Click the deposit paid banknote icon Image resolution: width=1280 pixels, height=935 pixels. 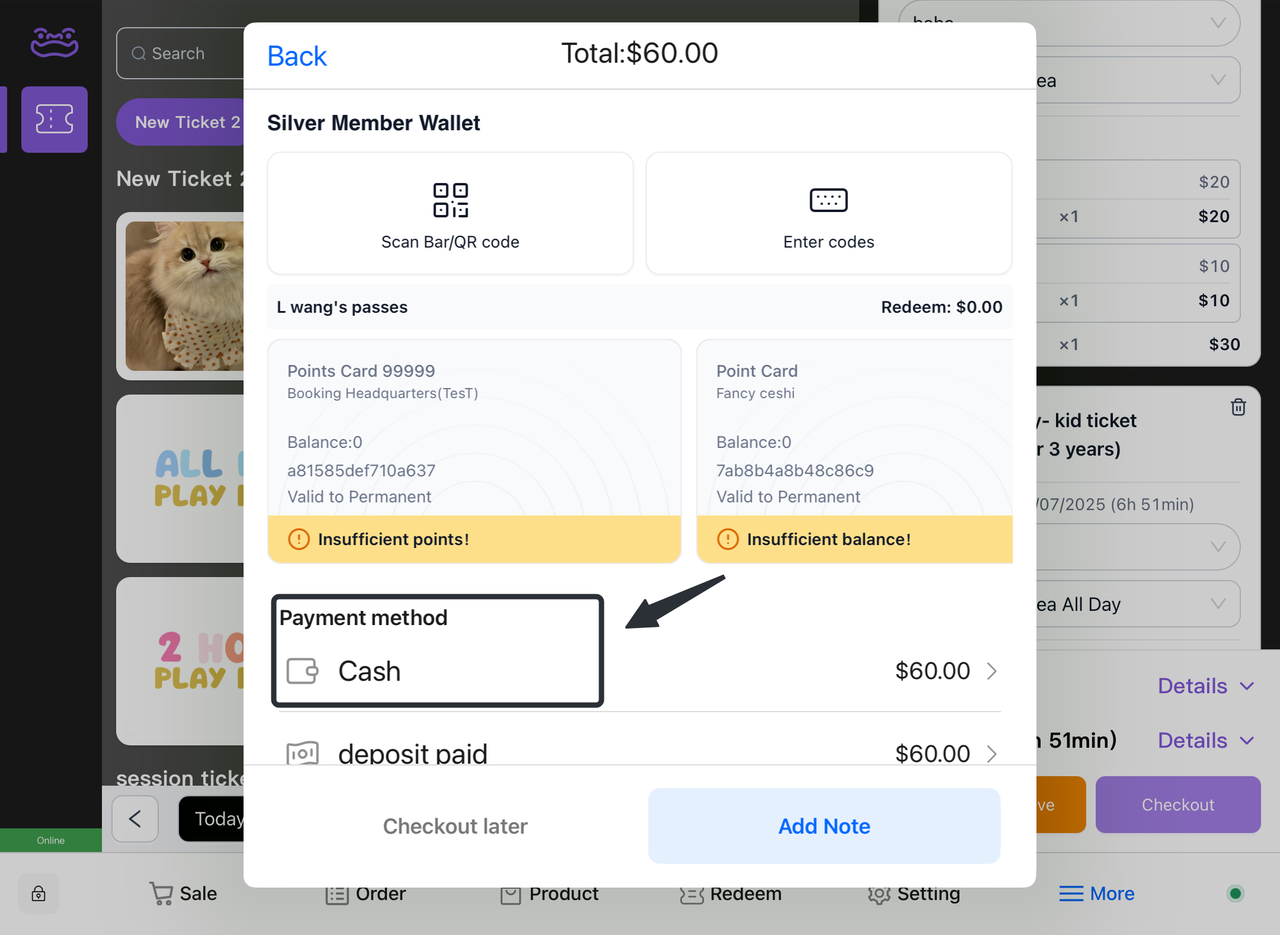pos(302,754)
